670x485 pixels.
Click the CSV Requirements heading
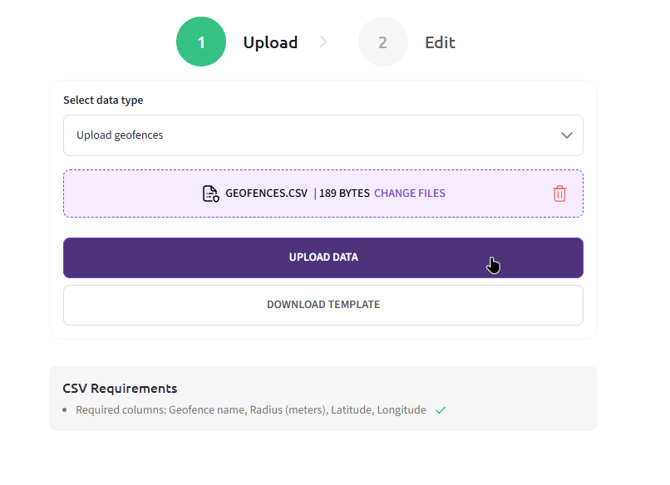pyautogui.click(x=120, y=388)
